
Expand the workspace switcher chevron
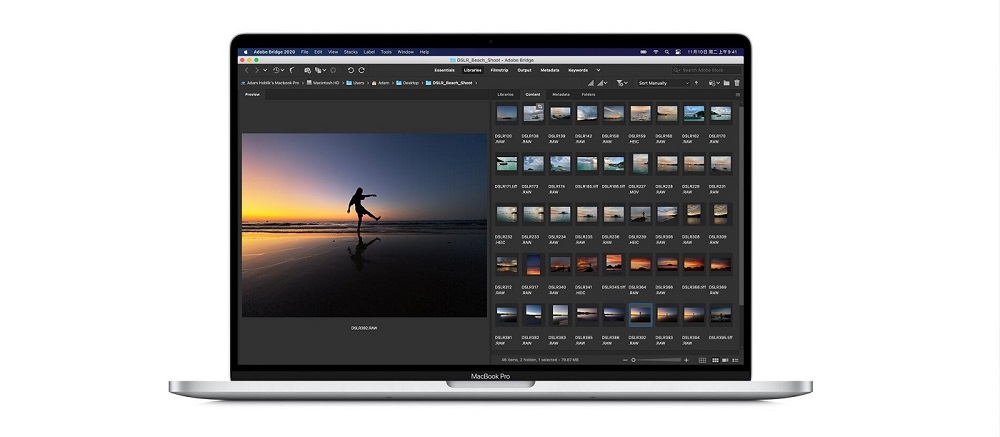click(x=598, y=70)
